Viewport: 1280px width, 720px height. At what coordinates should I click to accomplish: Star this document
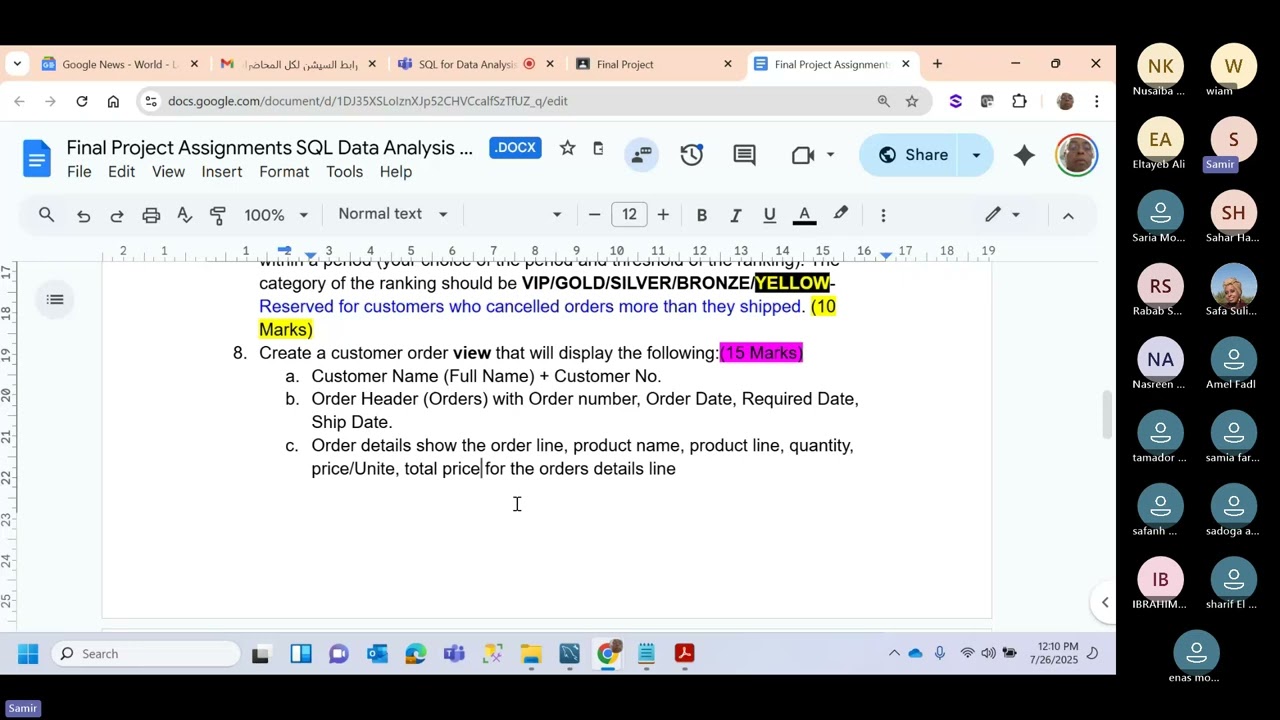tap(567, 148)
